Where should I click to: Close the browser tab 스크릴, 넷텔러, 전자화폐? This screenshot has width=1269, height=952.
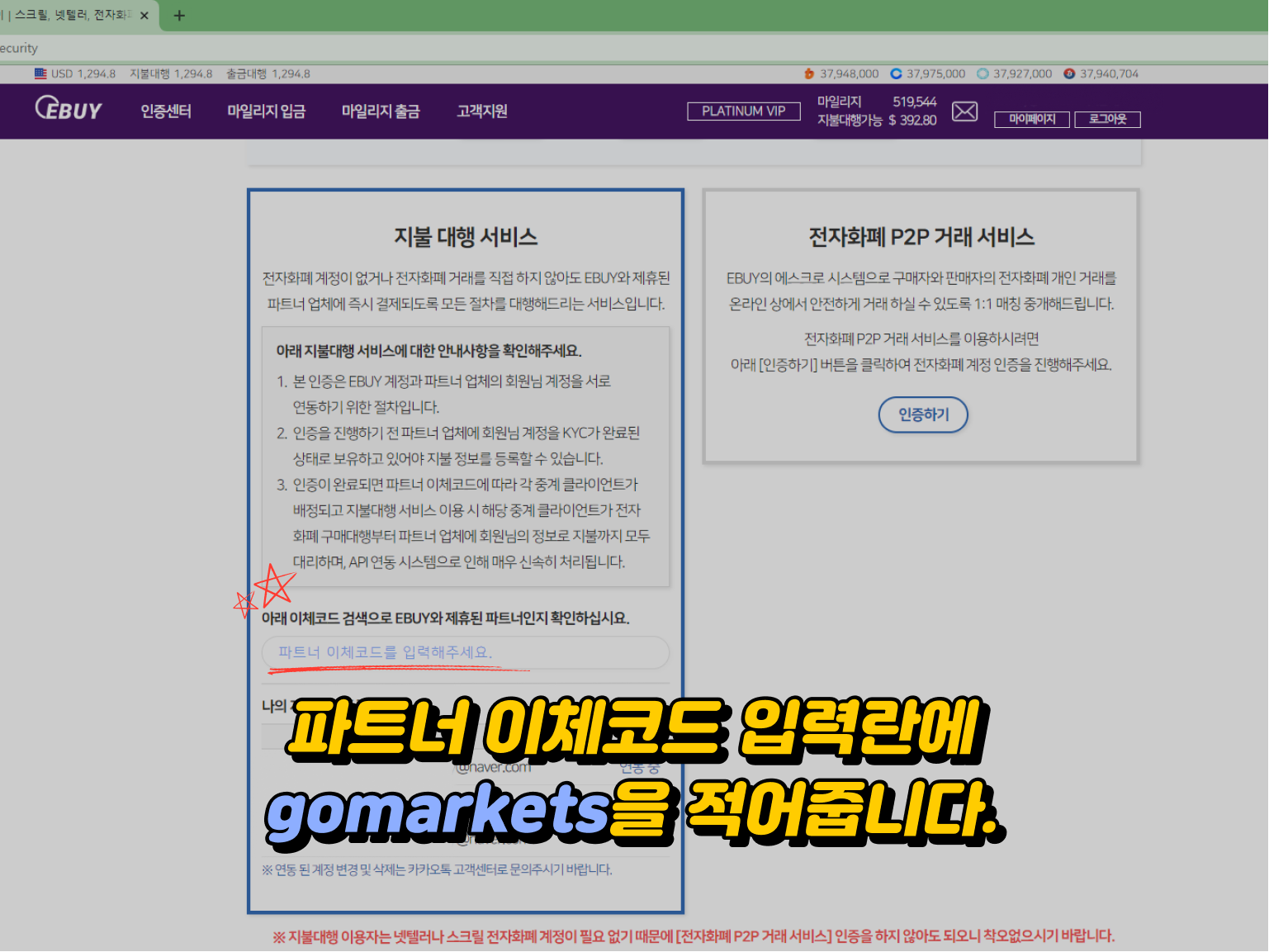[x=144, y=15]
